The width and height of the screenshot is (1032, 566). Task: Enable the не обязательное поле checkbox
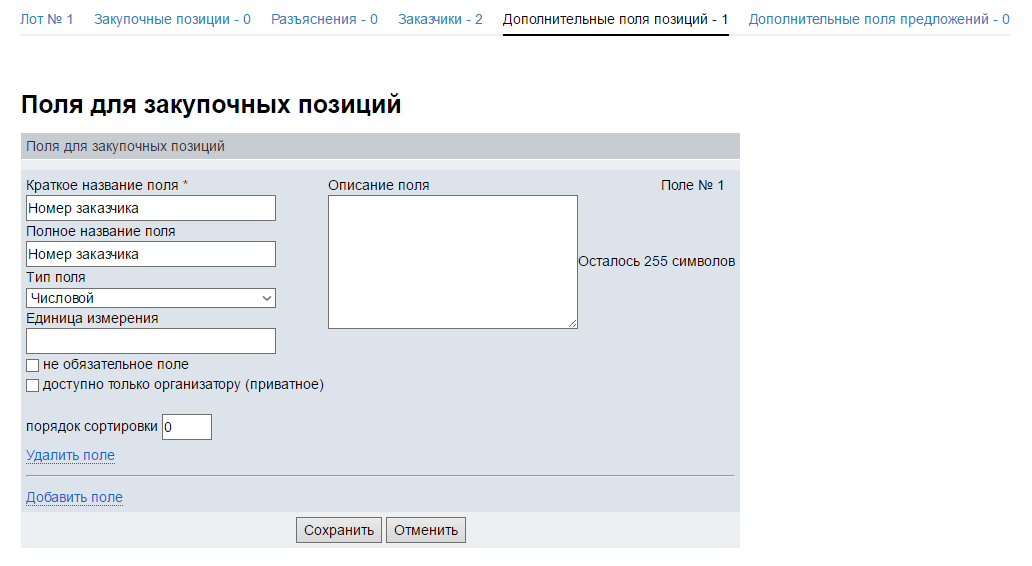pyautogui.click(x=33, y=365)
